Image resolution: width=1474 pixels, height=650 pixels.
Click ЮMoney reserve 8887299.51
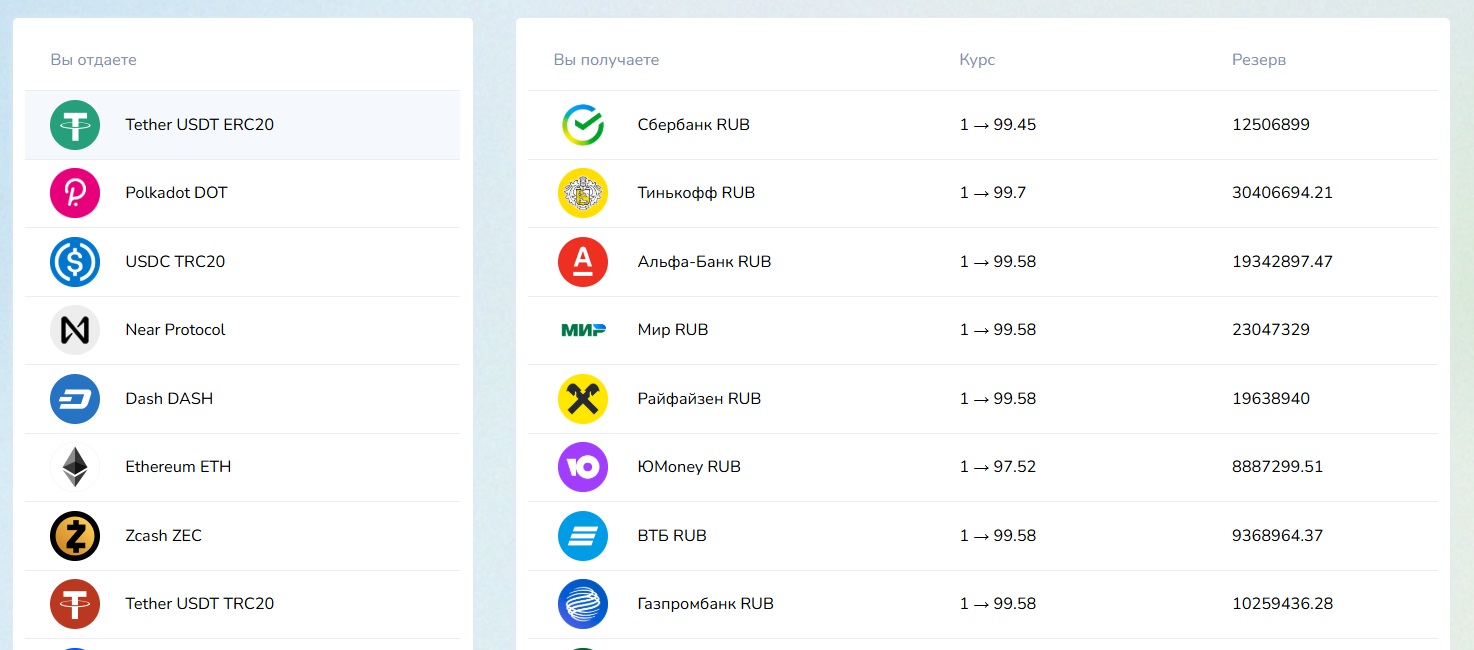1278,467
